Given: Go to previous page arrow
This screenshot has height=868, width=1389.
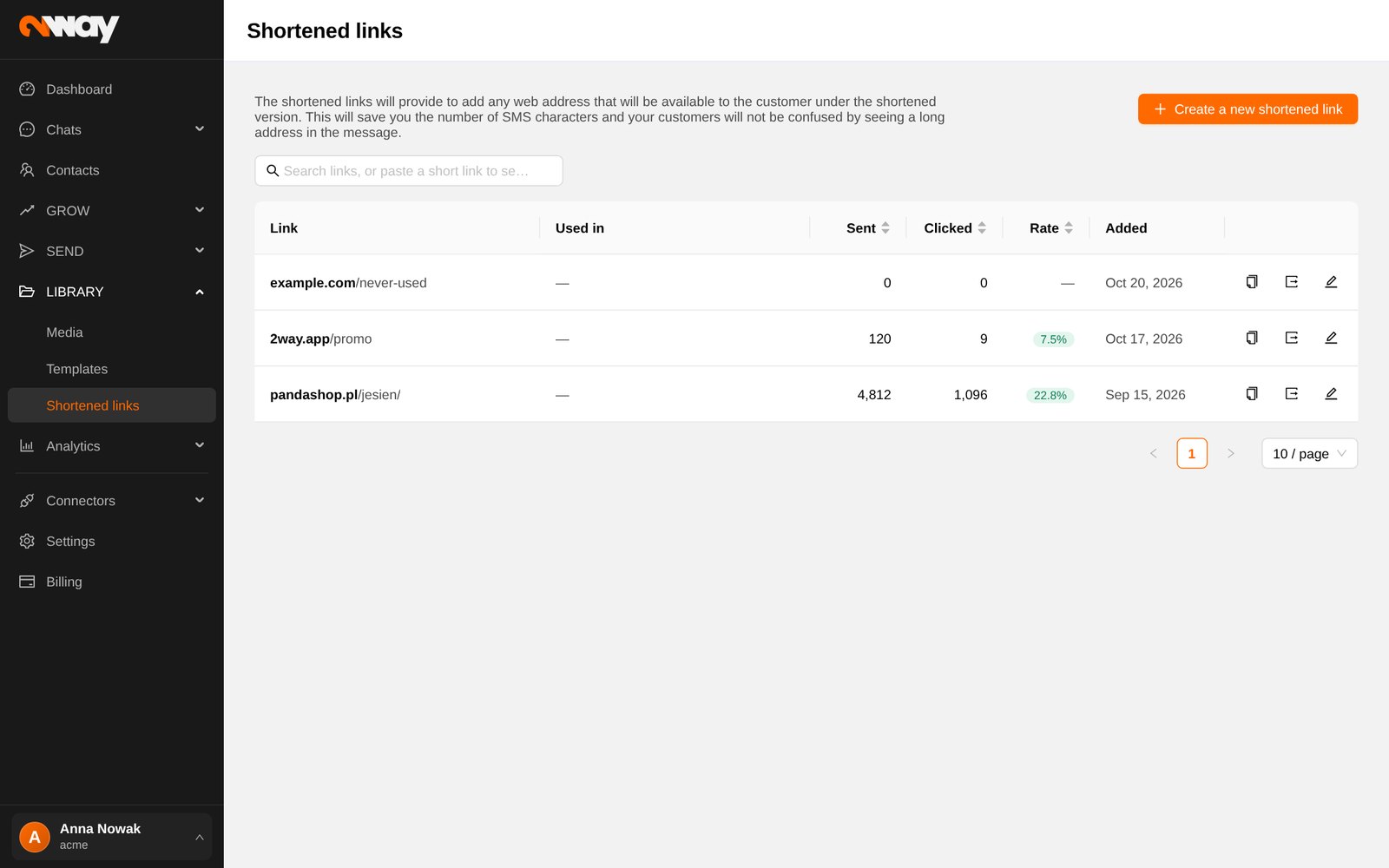Looking at the screenshot, I should coord(1154,453).
